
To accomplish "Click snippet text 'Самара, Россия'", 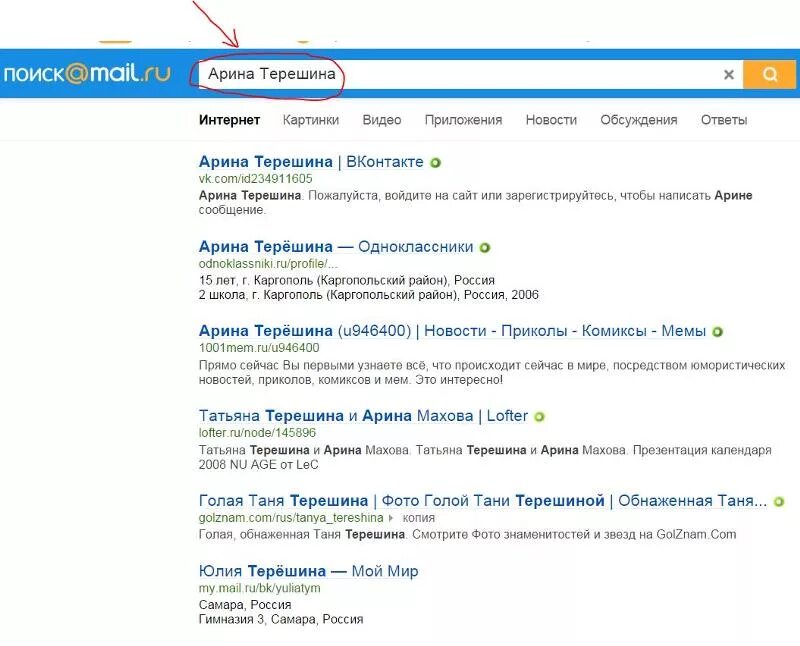I will click(245, 605).
